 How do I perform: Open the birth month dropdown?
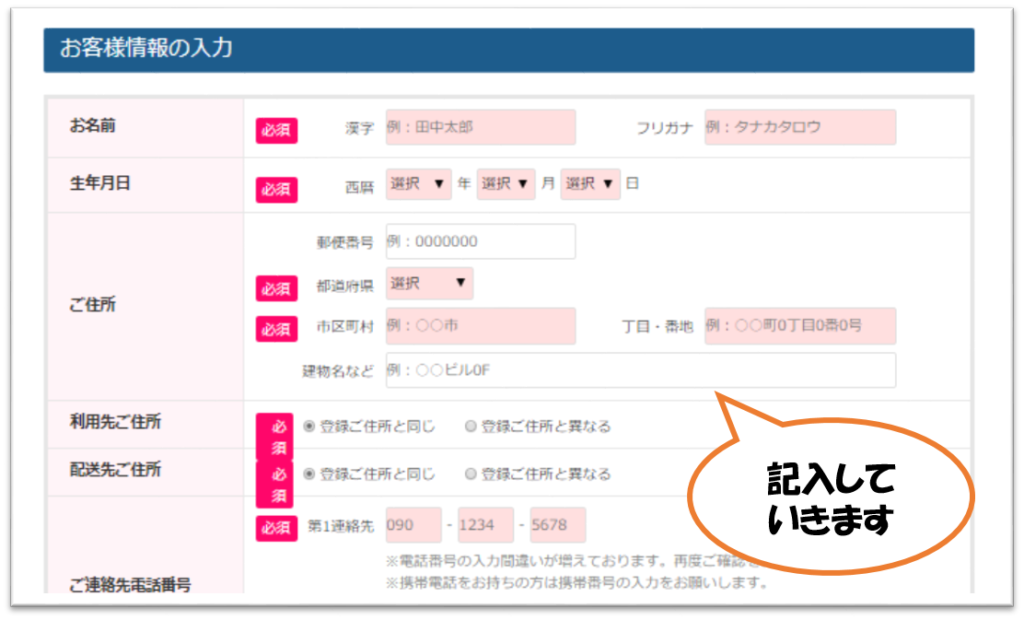[506, 184]
